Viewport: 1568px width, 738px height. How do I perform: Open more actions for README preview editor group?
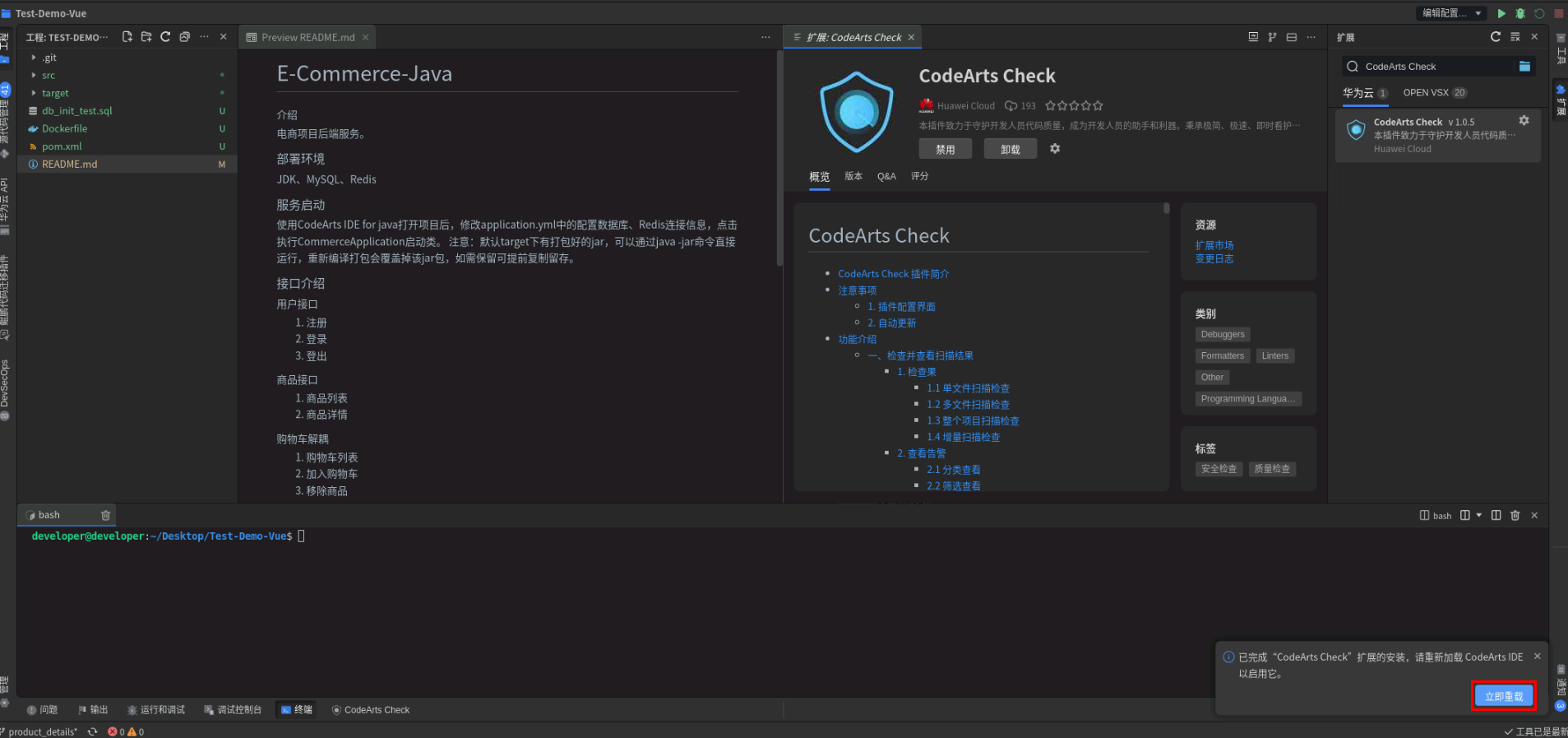765,37
